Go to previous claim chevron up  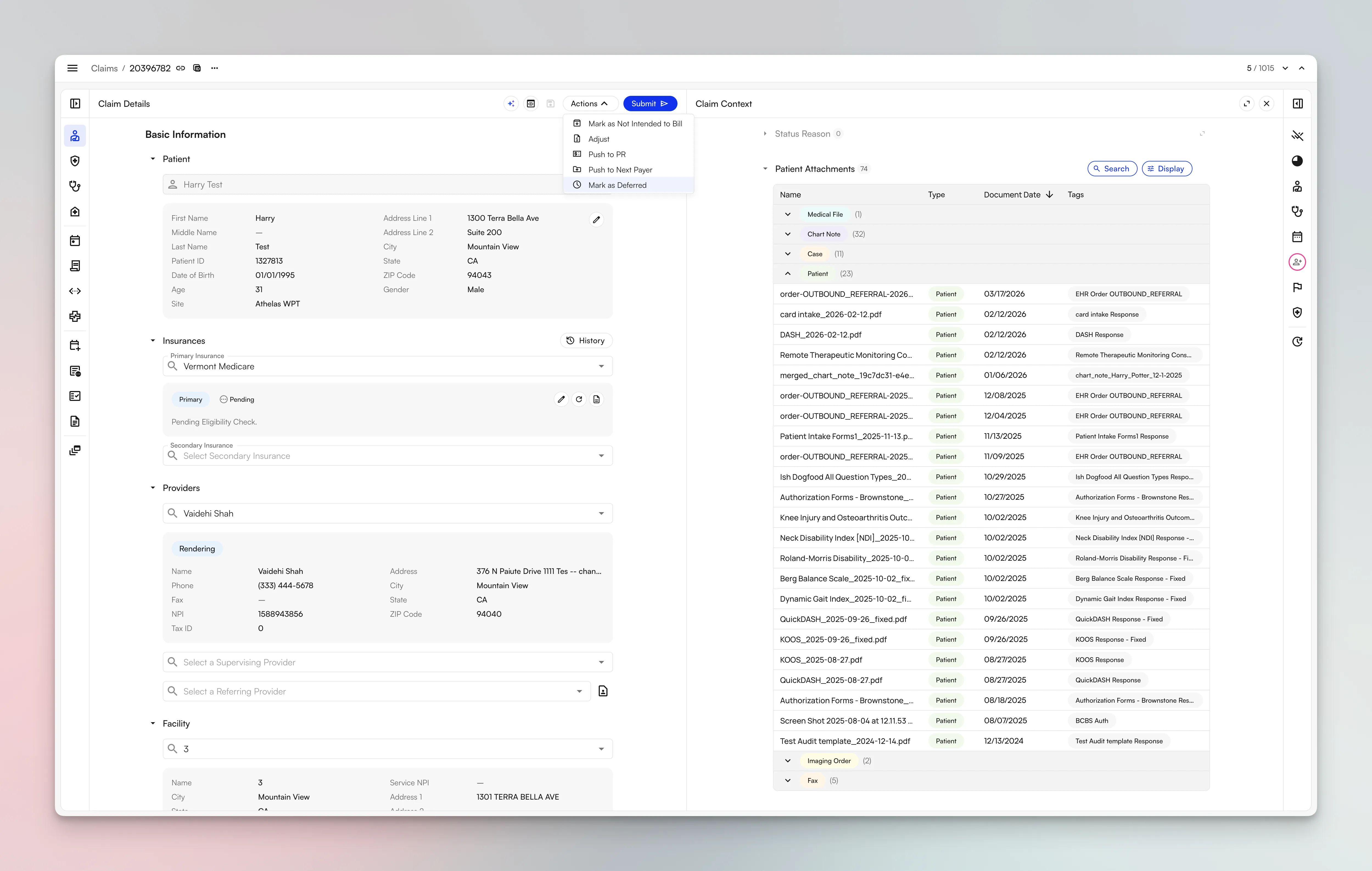click(1302, 68)
